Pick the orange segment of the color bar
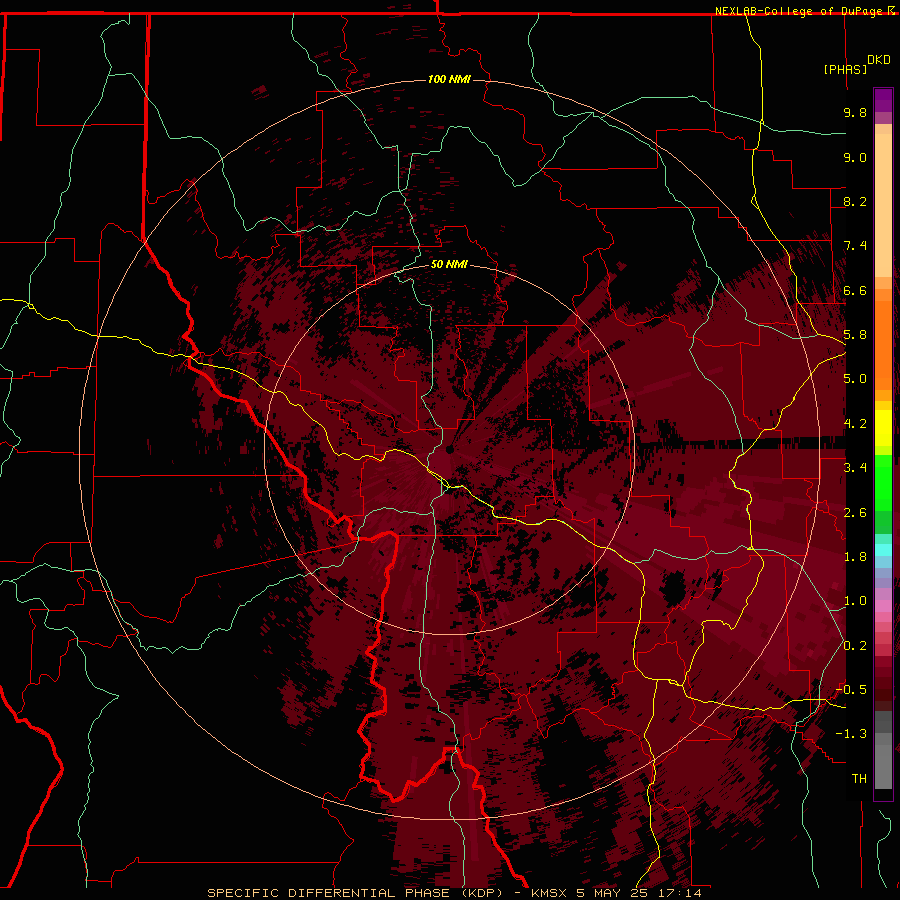The width and height of the screenshot is (900, 900). pos(883,344)
